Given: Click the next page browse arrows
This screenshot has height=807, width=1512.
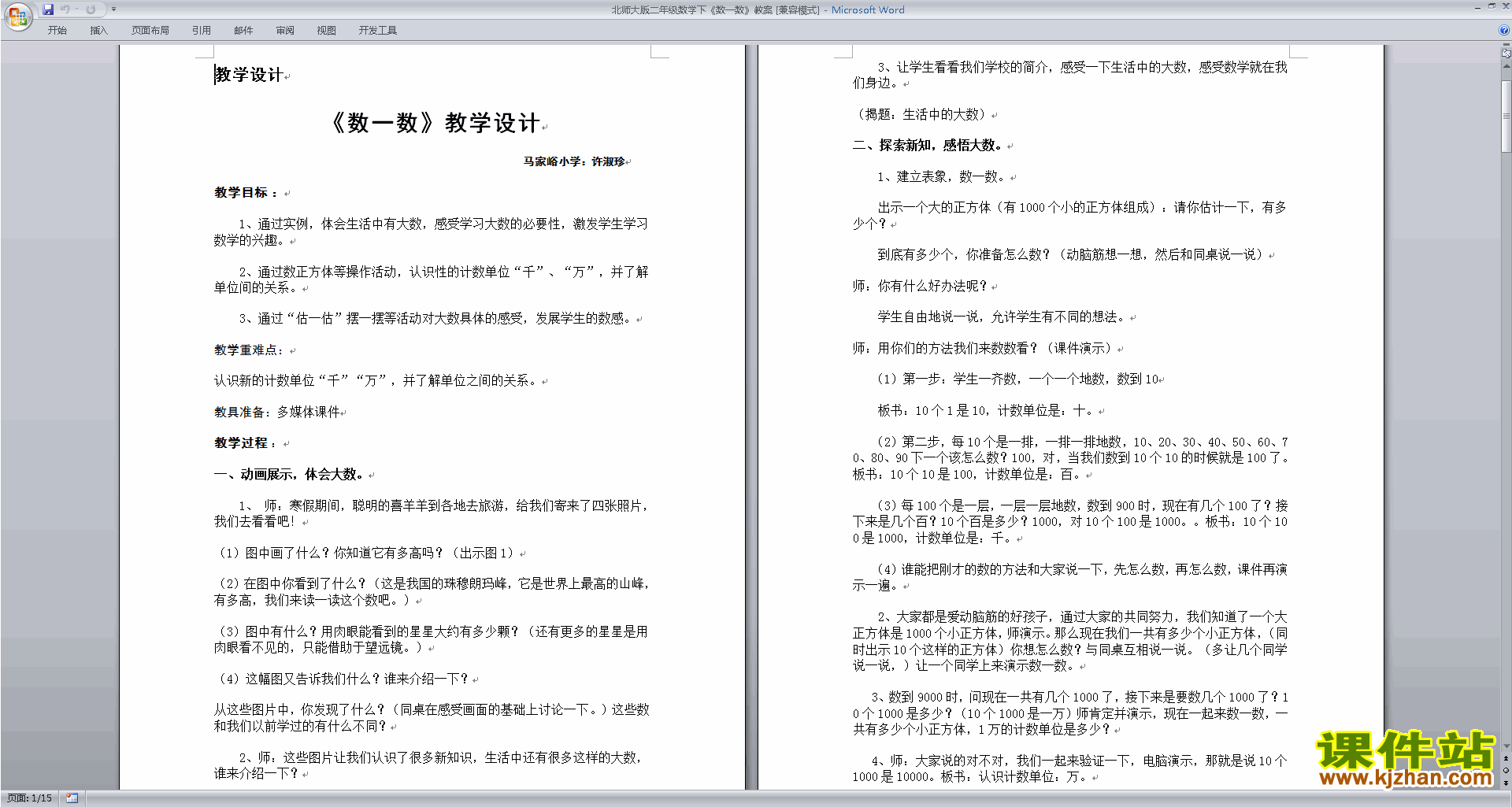Looking at the screenshot, I should pos(1506,783).
